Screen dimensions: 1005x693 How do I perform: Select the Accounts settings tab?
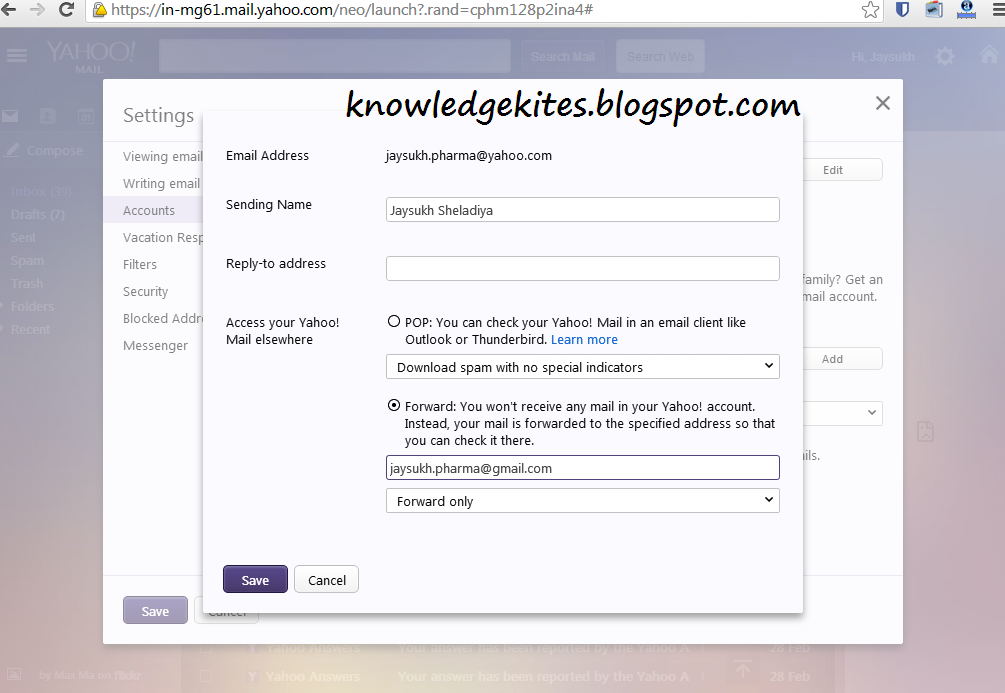click(153, 210)
